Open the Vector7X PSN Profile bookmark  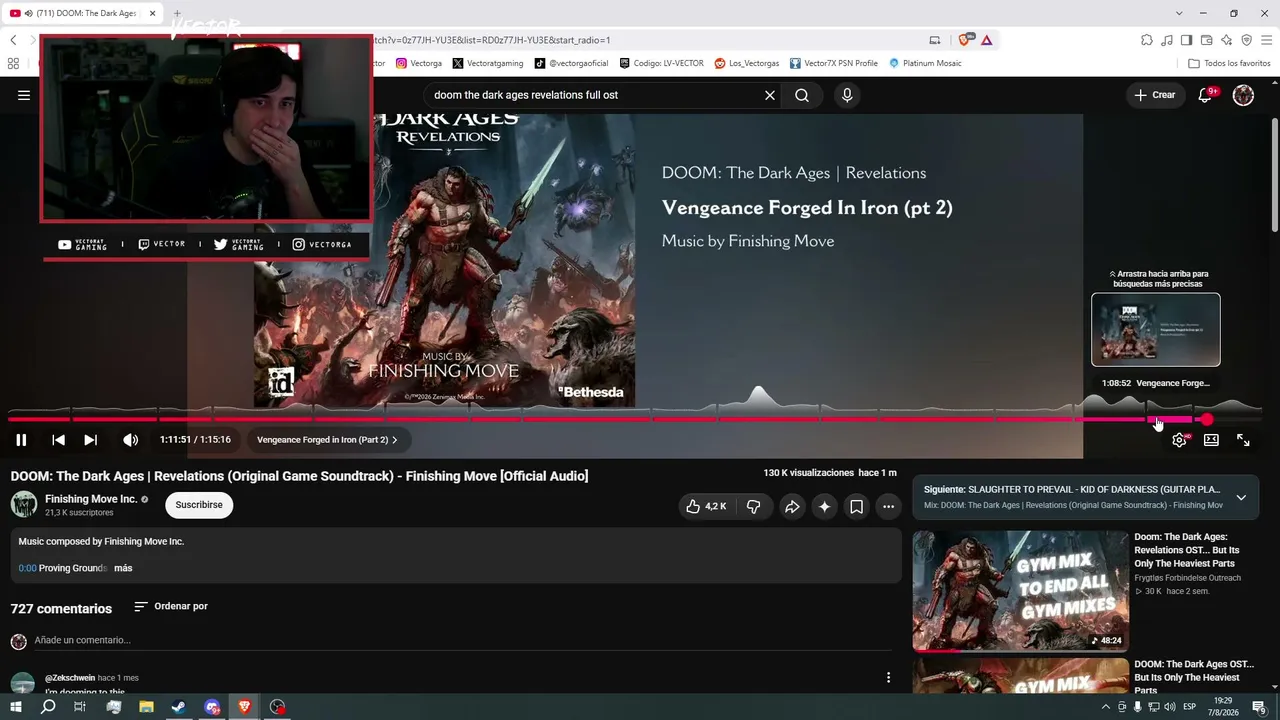pos(834,63)
